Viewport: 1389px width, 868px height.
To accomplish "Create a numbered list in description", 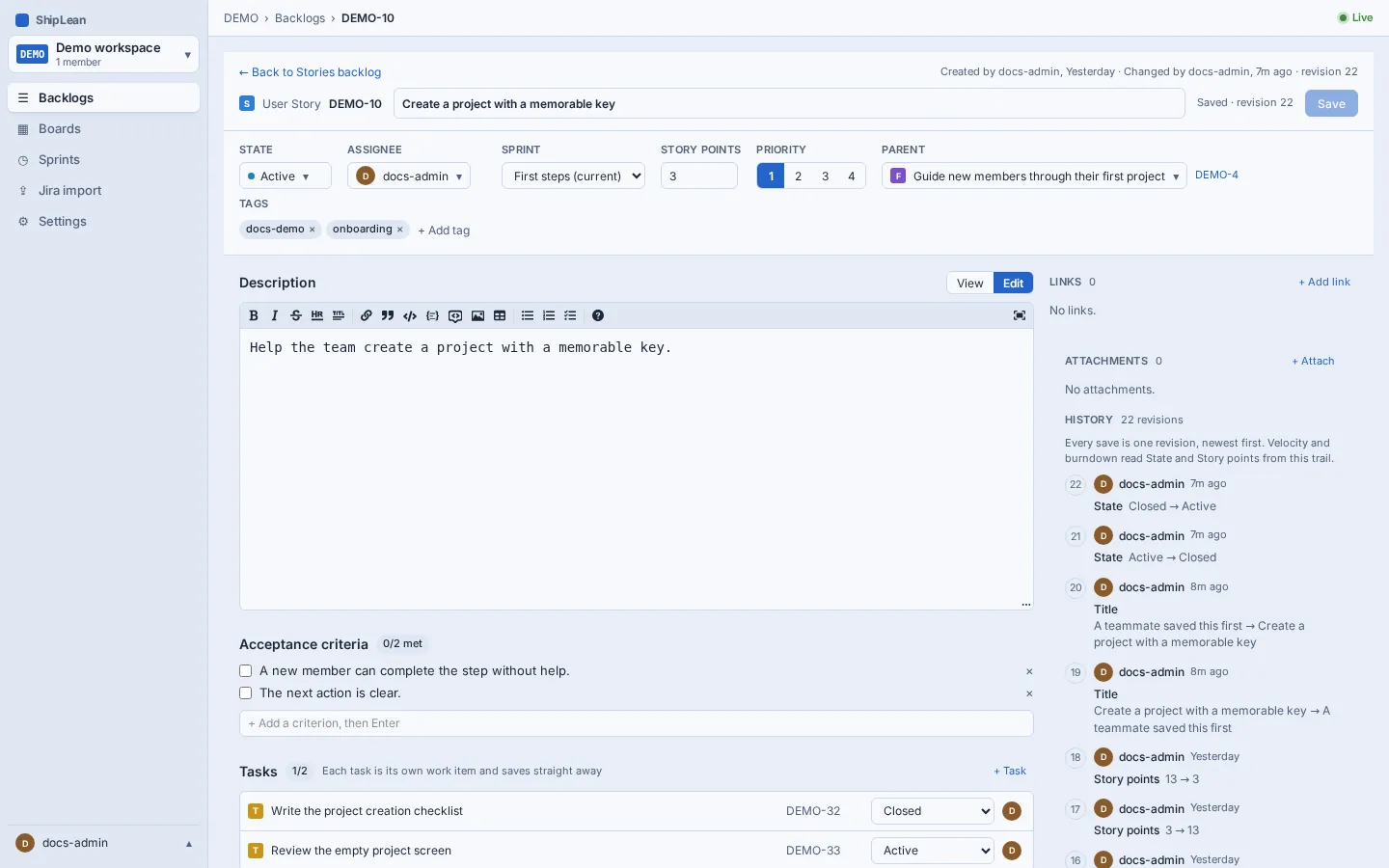I will tap(549, 315).
